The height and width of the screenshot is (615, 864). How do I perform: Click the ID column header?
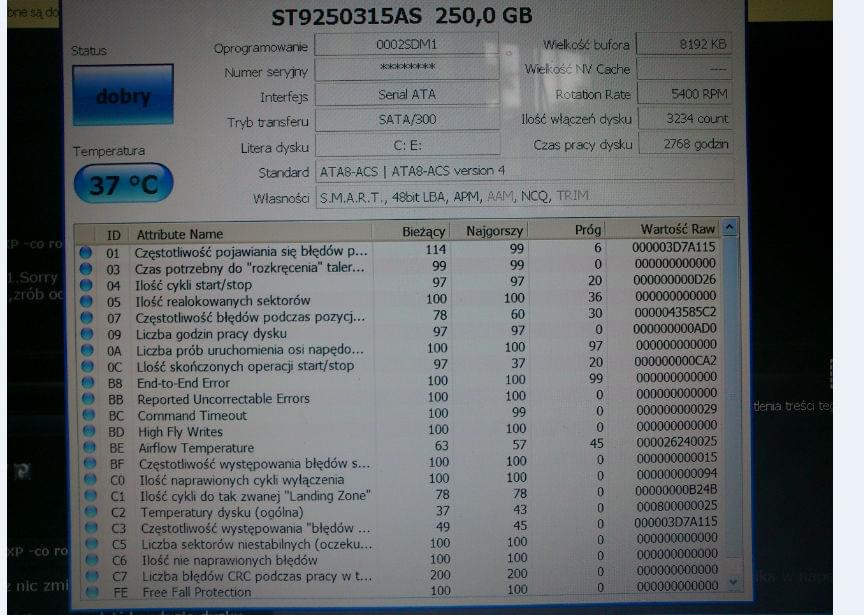click(x=113, y=235)
